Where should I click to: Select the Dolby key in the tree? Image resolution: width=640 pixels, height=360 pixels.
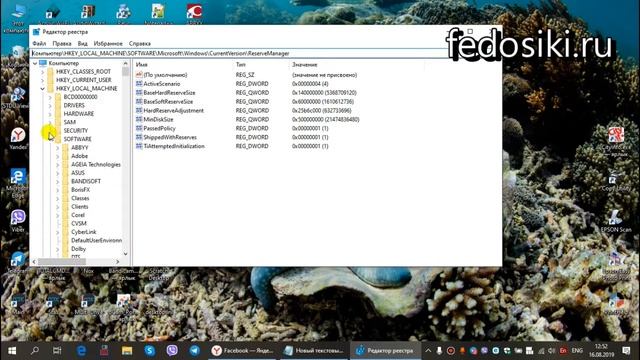(78, 249)
